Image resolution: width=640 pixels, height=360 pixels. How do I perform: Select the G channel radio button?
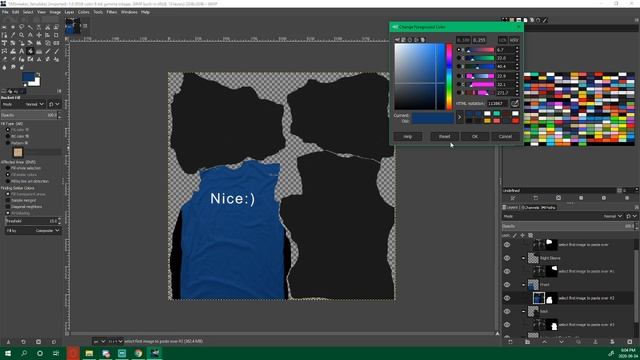pyautogui.click(x=458, y=58)
